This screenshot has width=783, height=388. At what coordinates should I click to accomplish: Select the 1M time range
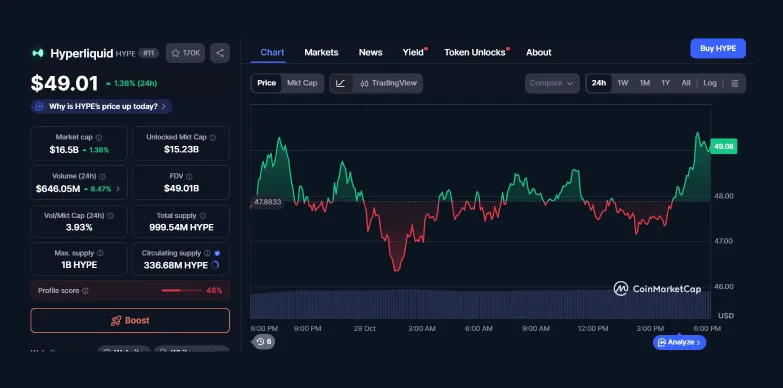coord(645,83)
